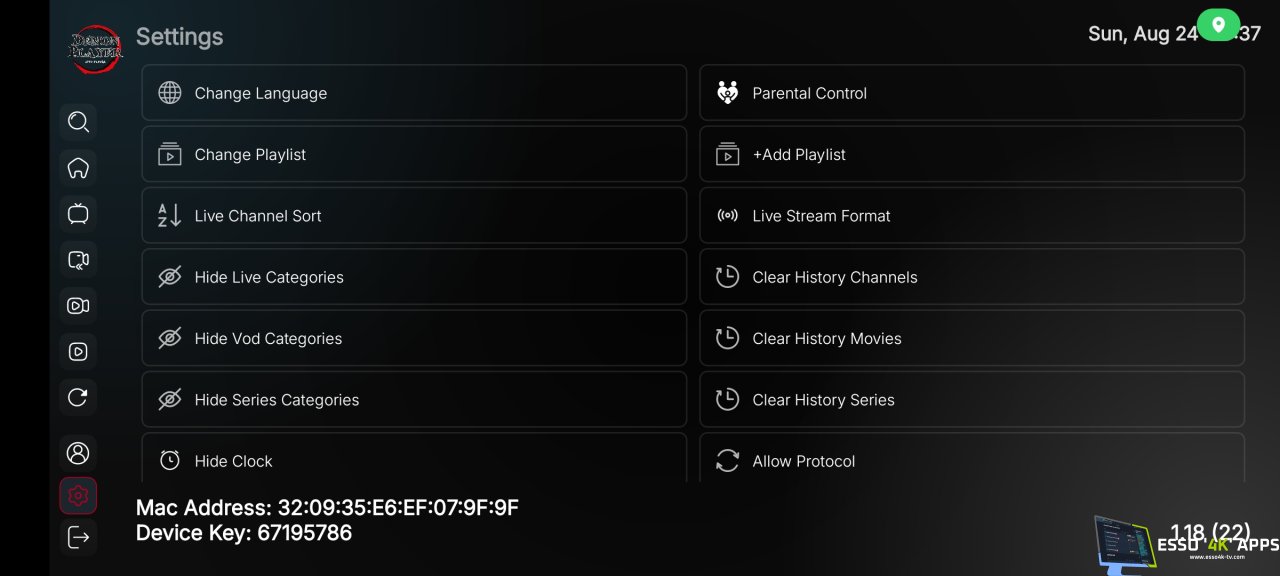Toggle the Hide Clock setting
Viewport: 1280px width, 576px height.
(414, 460)
